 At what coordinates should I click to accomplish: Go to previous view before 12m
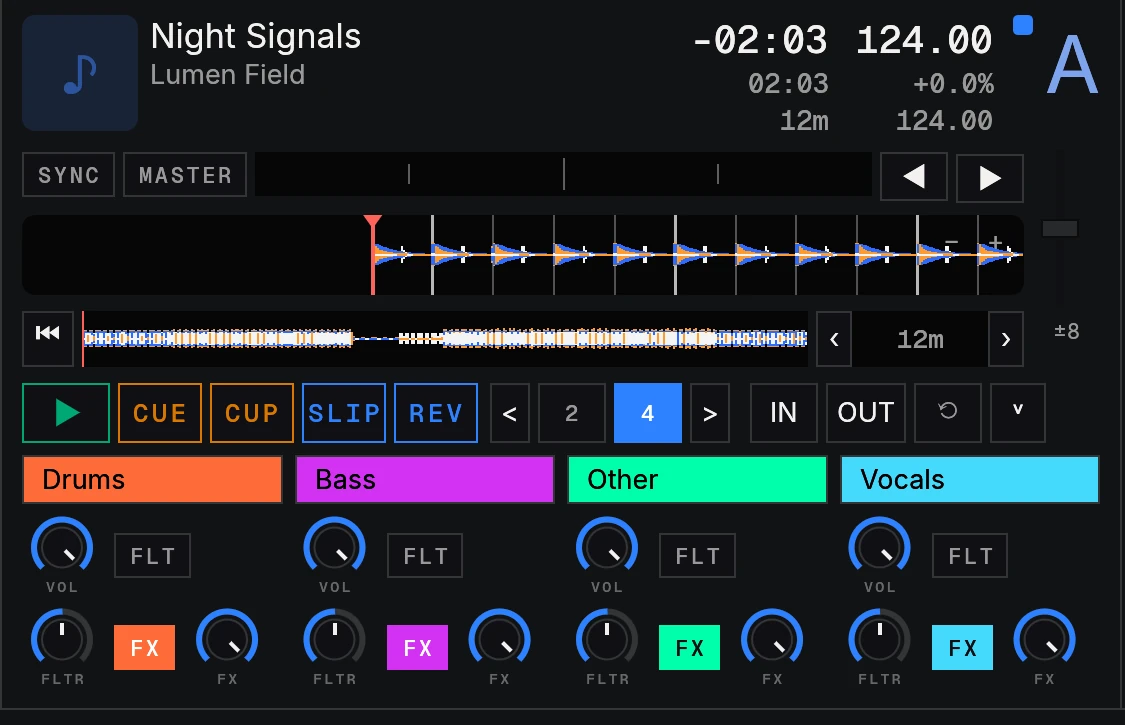coord(834,339)
